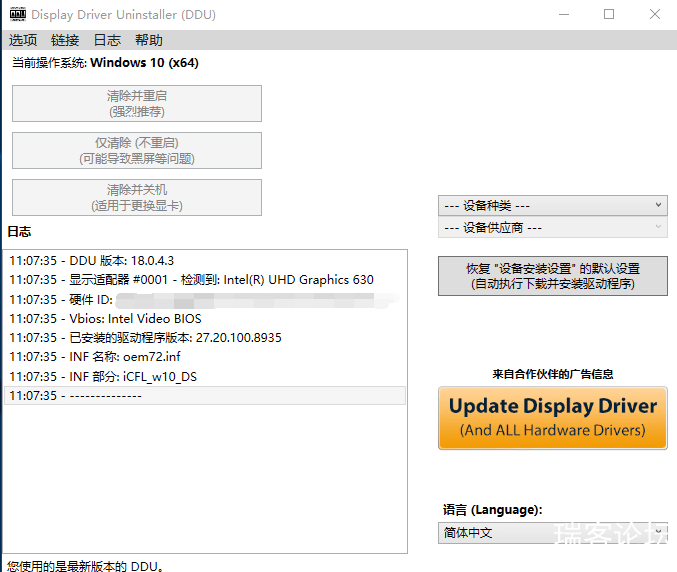This screenshot has width=677, height=572.
Task: Click the 仅清除 (不重启) button
Action: tap(137, 151)
